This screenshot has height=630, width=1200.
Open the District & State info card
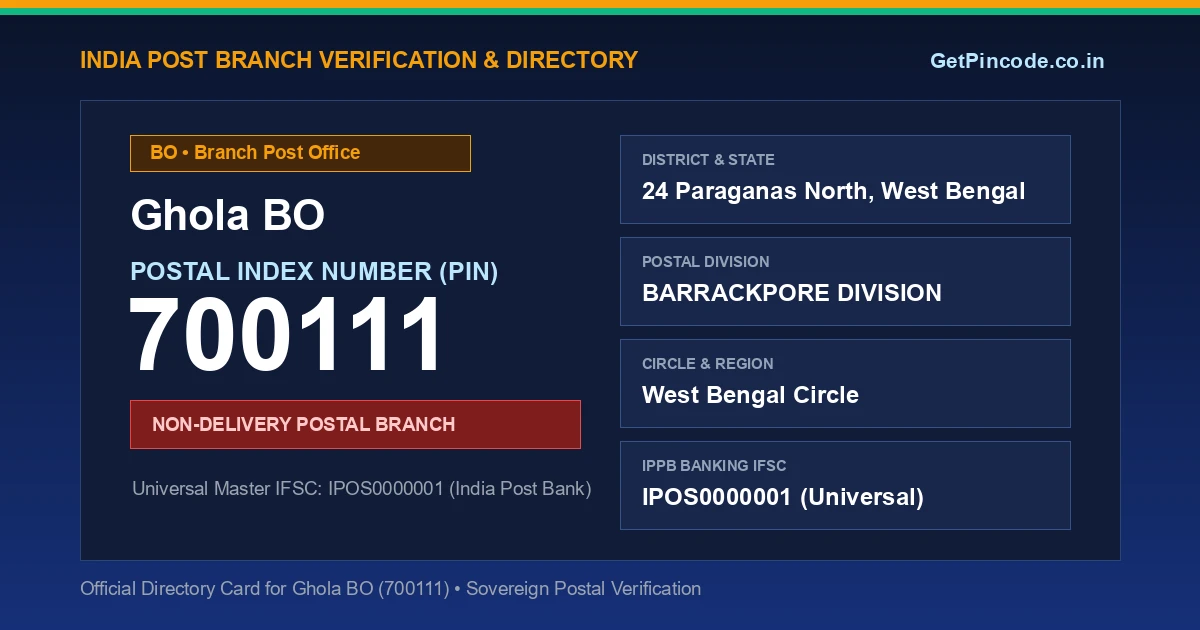click(x=845, y=179)
